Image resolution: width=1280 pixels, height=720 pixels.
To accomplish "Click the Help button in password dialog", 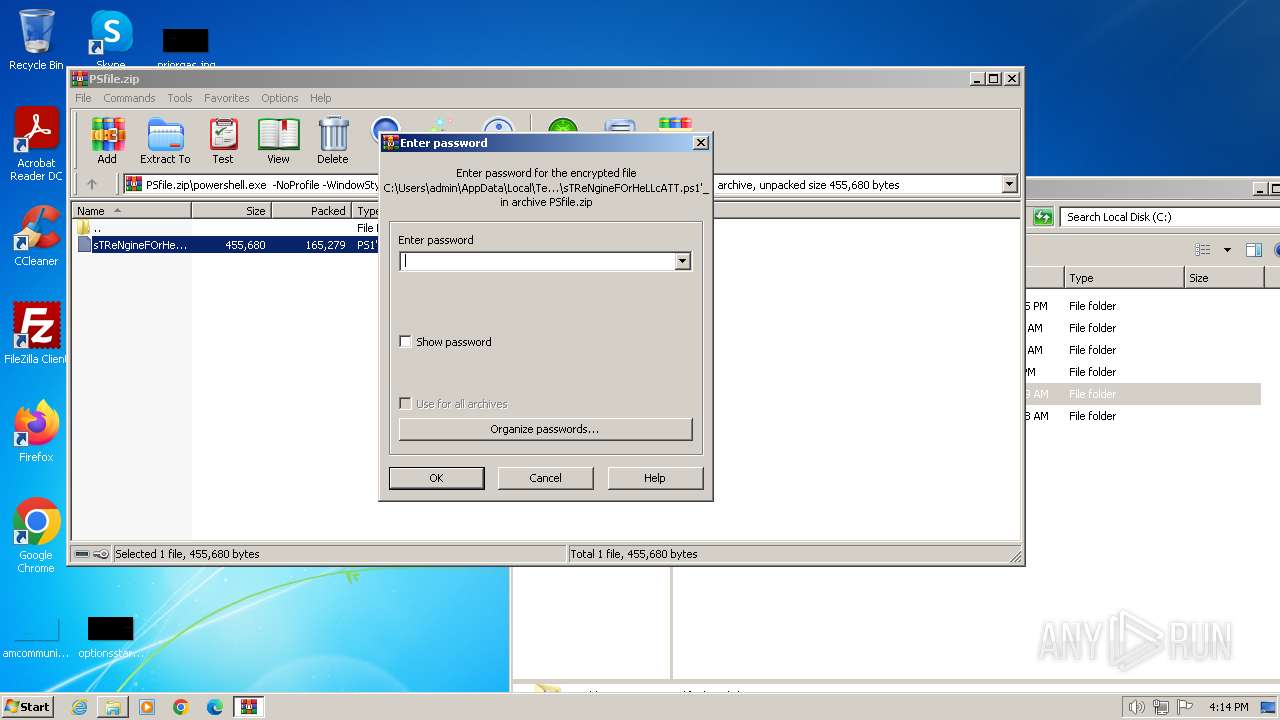I will click(654, 478).
